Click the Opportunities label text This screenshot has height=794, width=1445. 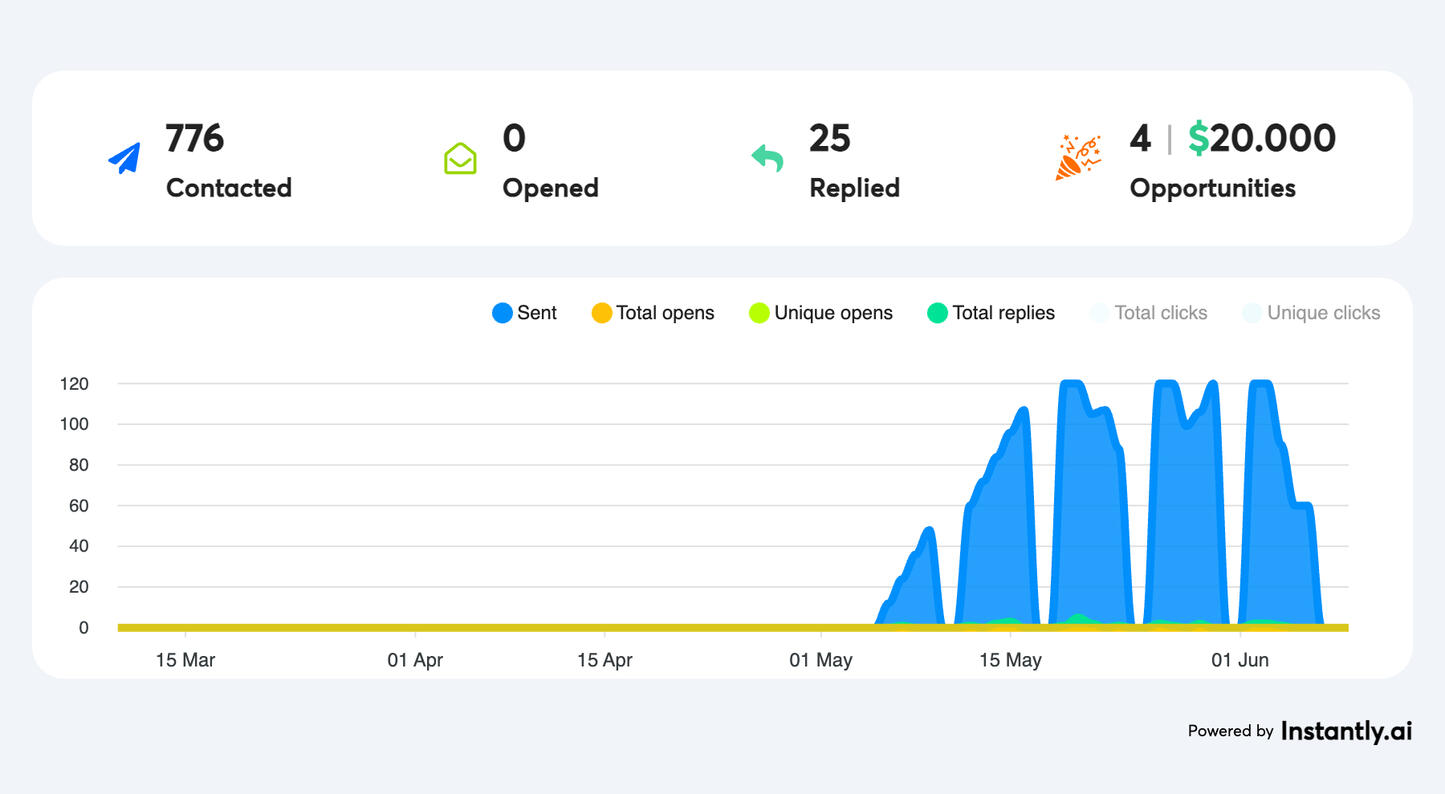pos(1212,188)
